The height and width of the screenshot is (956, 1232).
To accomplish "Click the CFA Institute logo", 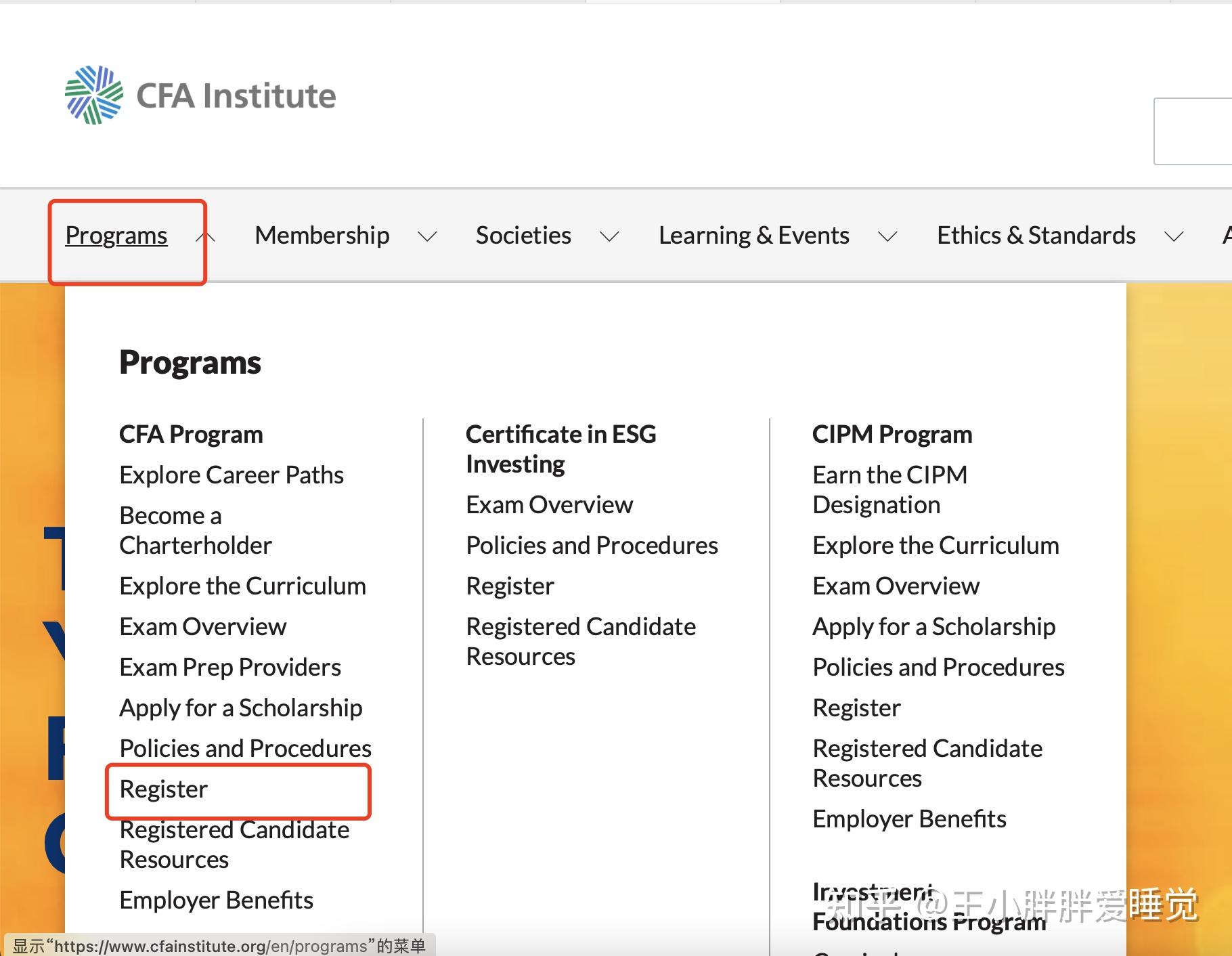I will pos(200,95).
